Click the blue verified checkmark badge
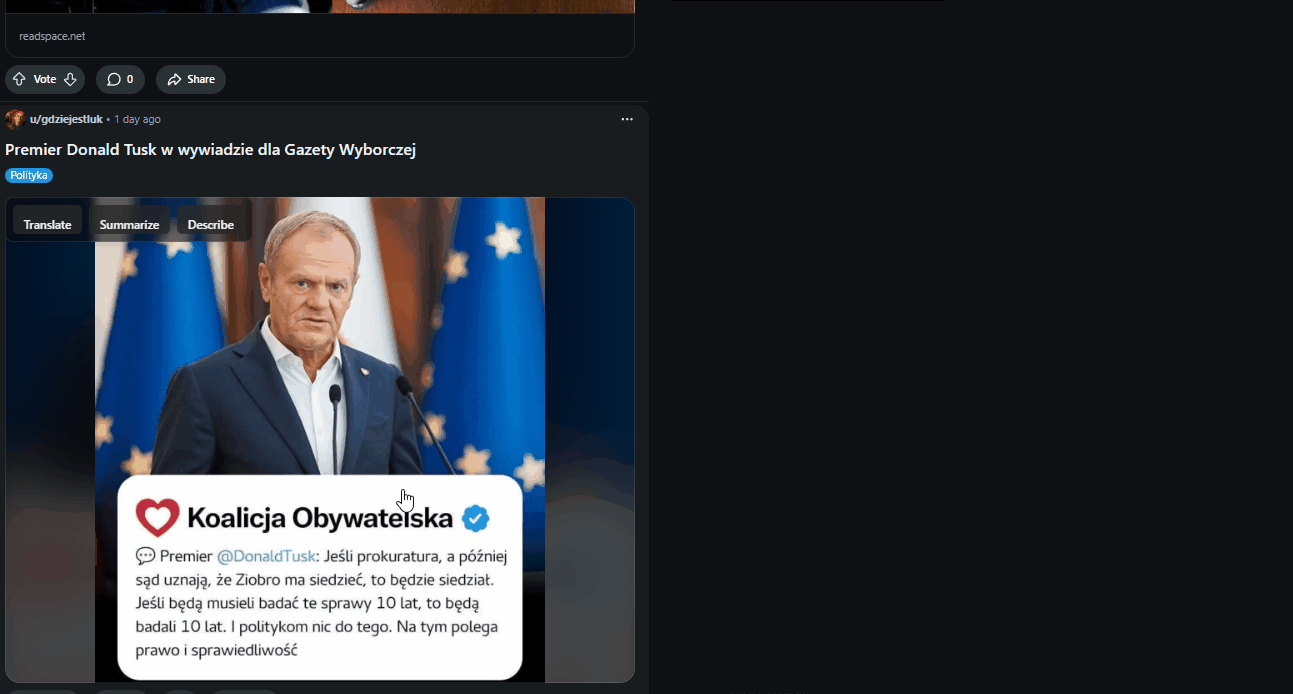This screenshot has height=694, width=1293. pyautogui.click(x=475, y=518)
